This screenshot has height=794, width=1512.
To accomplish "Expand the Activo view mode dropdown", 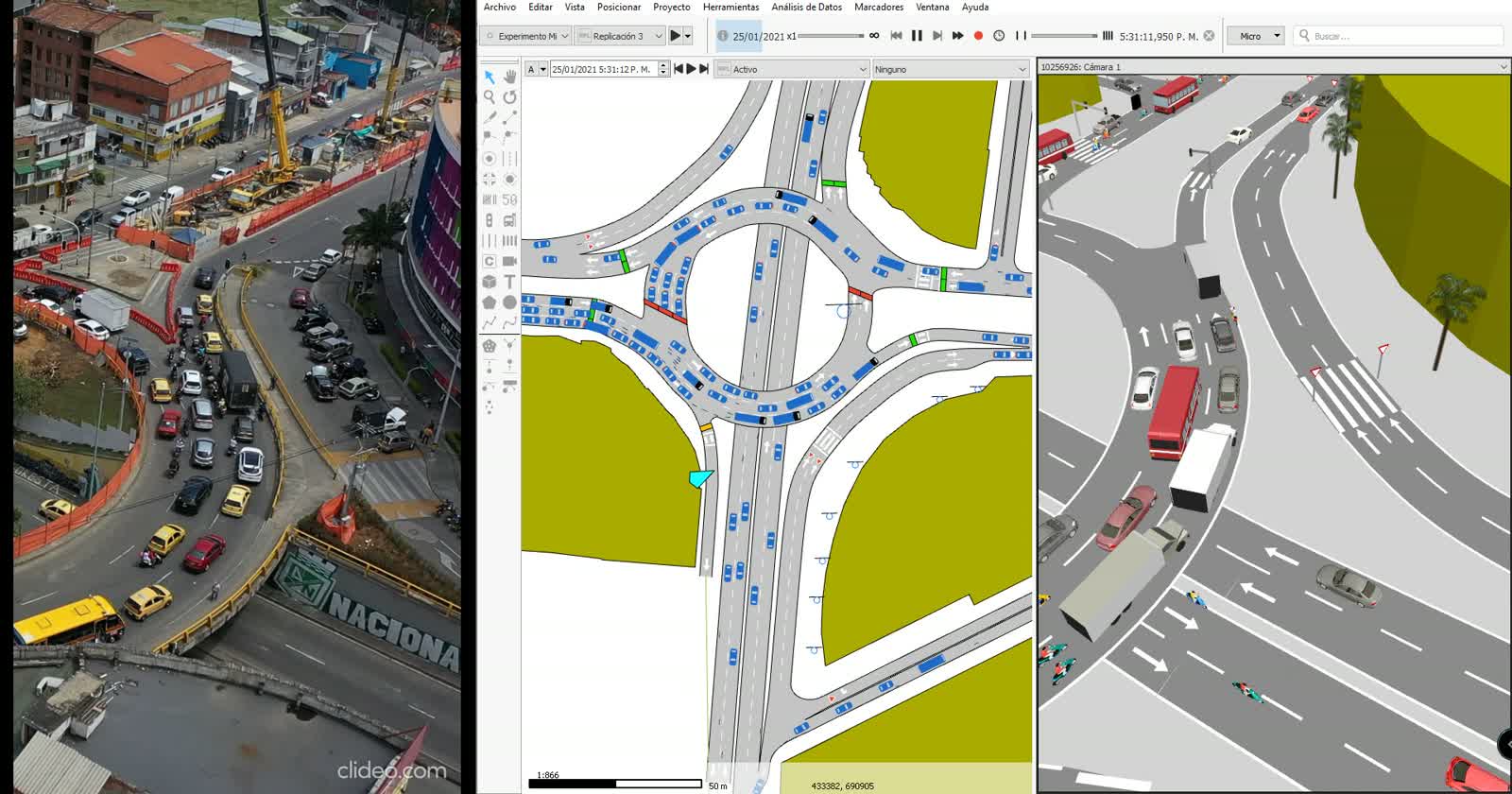I will [x=792, y=69].
